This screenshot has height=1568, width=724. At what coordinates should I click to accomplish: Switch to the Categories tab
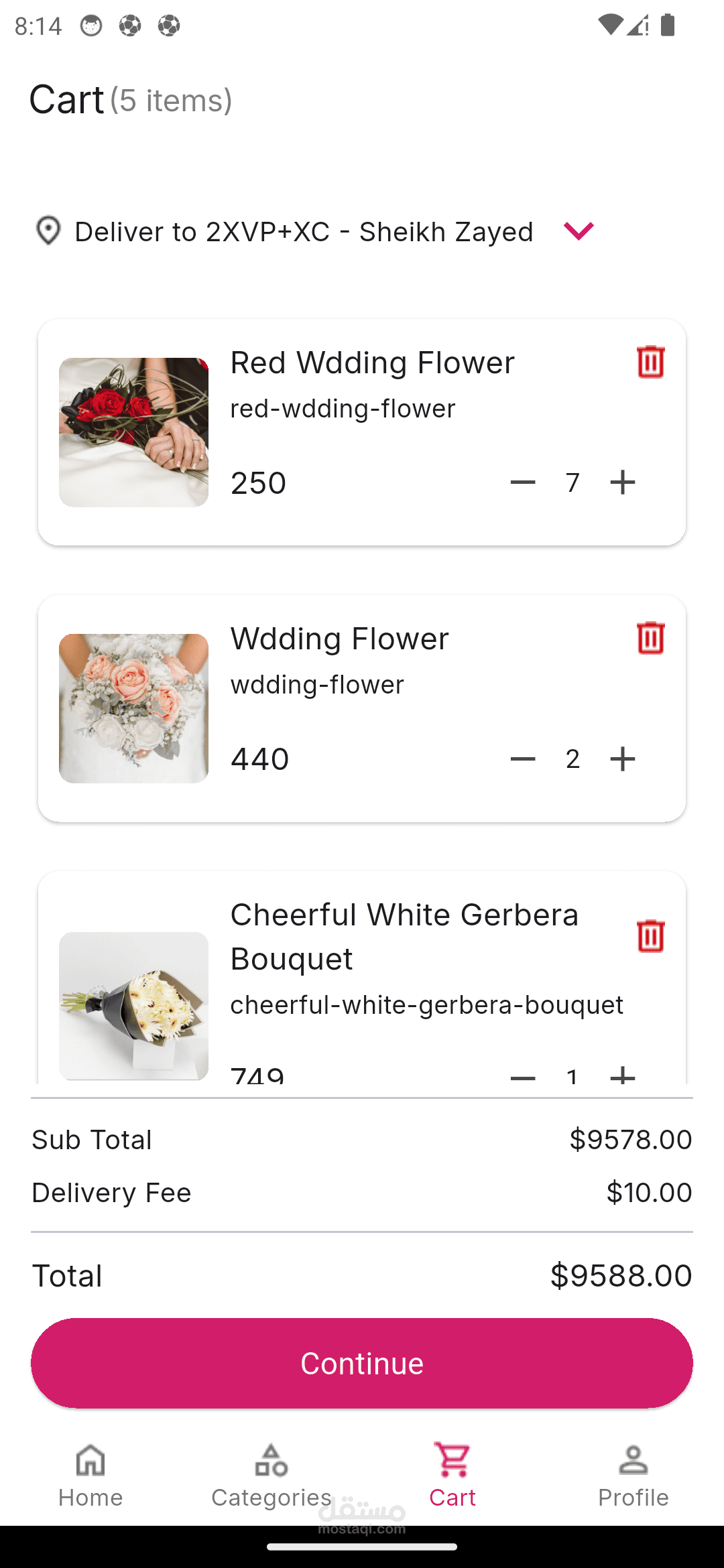click(271, 1476)
